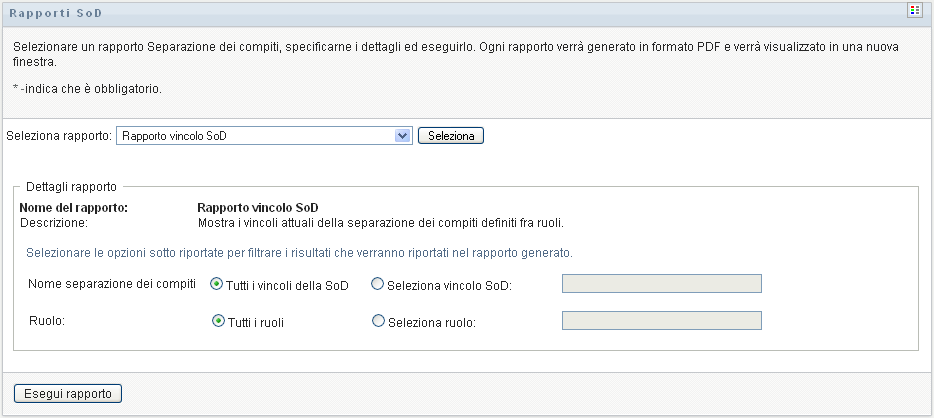Click the Seleziona rapporto label
Screen dimensions: 934x418
click(59, 135)
